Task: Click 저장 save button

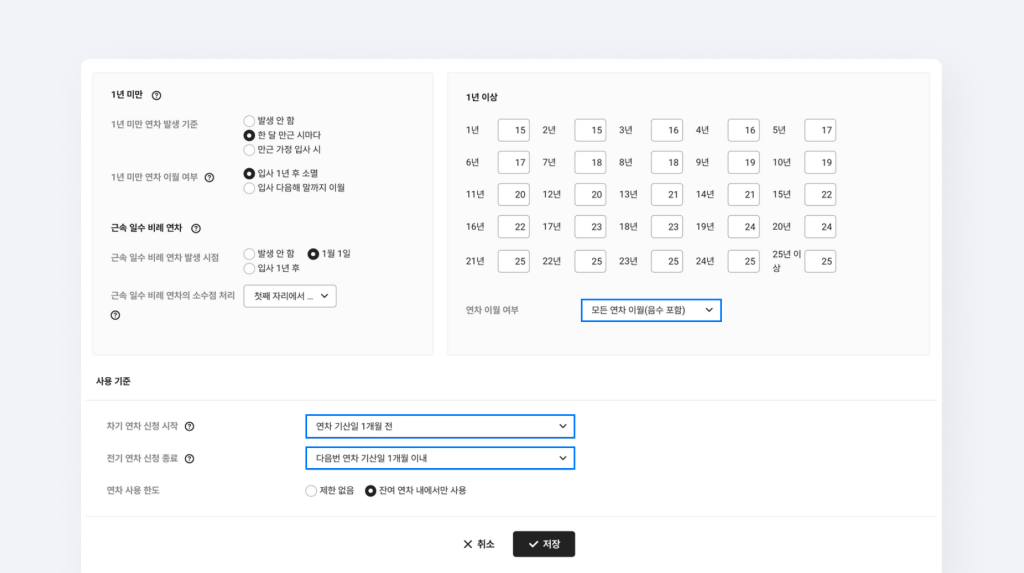Action: (544, 544)
